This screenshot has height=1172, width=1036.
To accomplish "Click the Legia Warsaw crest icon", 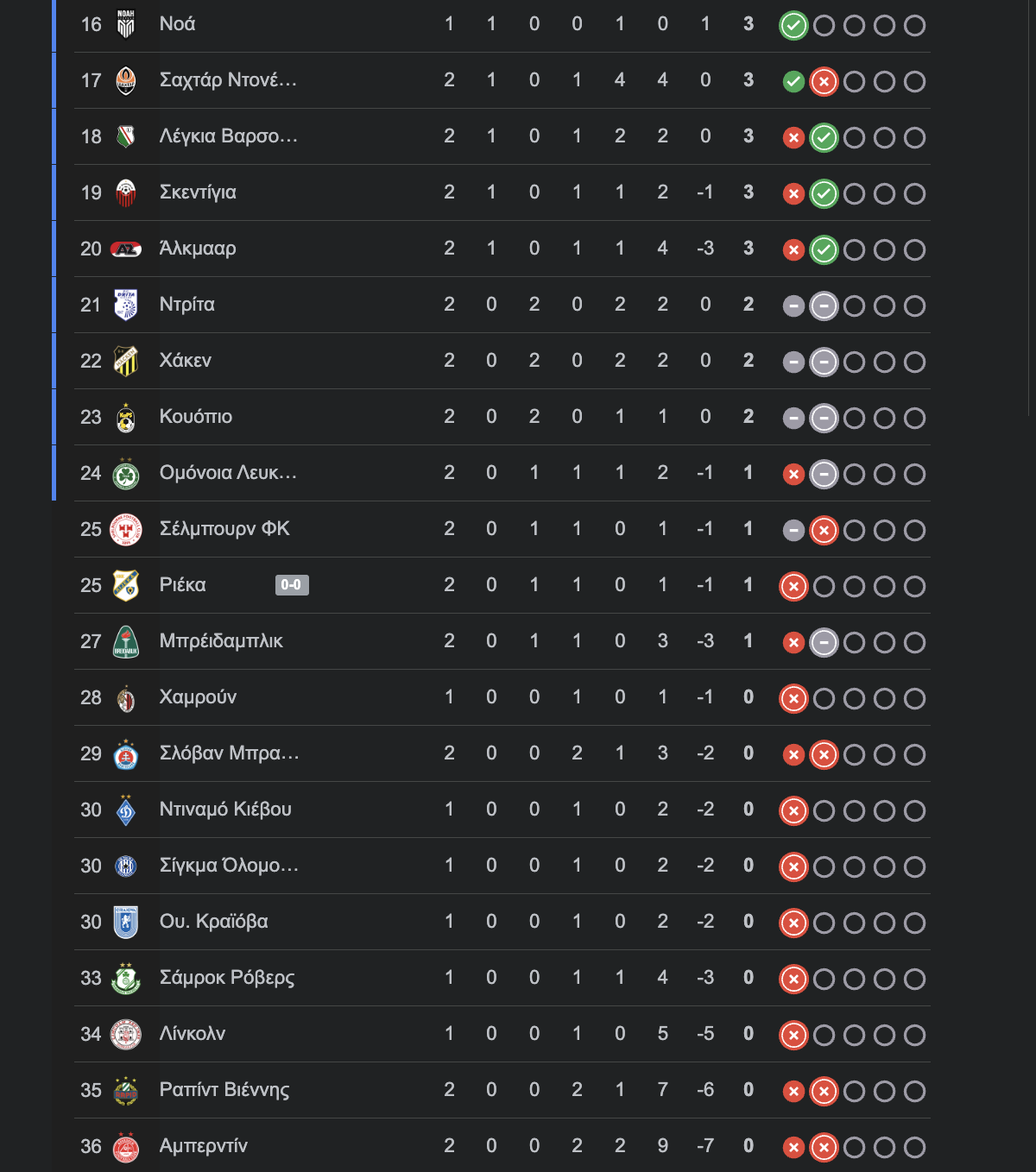I will pos(126,136).
